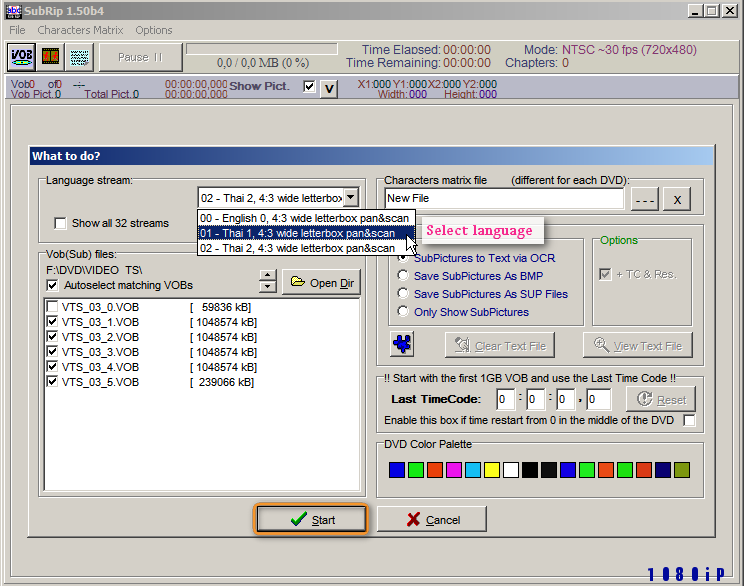
Task: Pick the white palette swatch
Action: (x=511, y=470)
